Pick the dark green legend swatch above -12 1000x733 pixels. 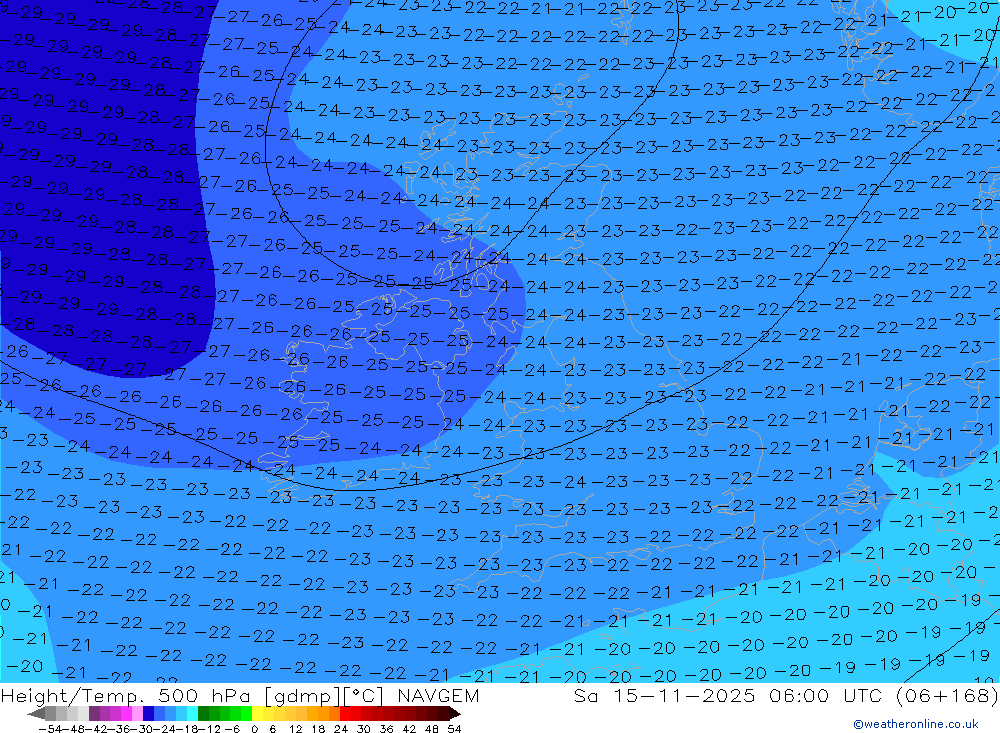pos(203,713)
